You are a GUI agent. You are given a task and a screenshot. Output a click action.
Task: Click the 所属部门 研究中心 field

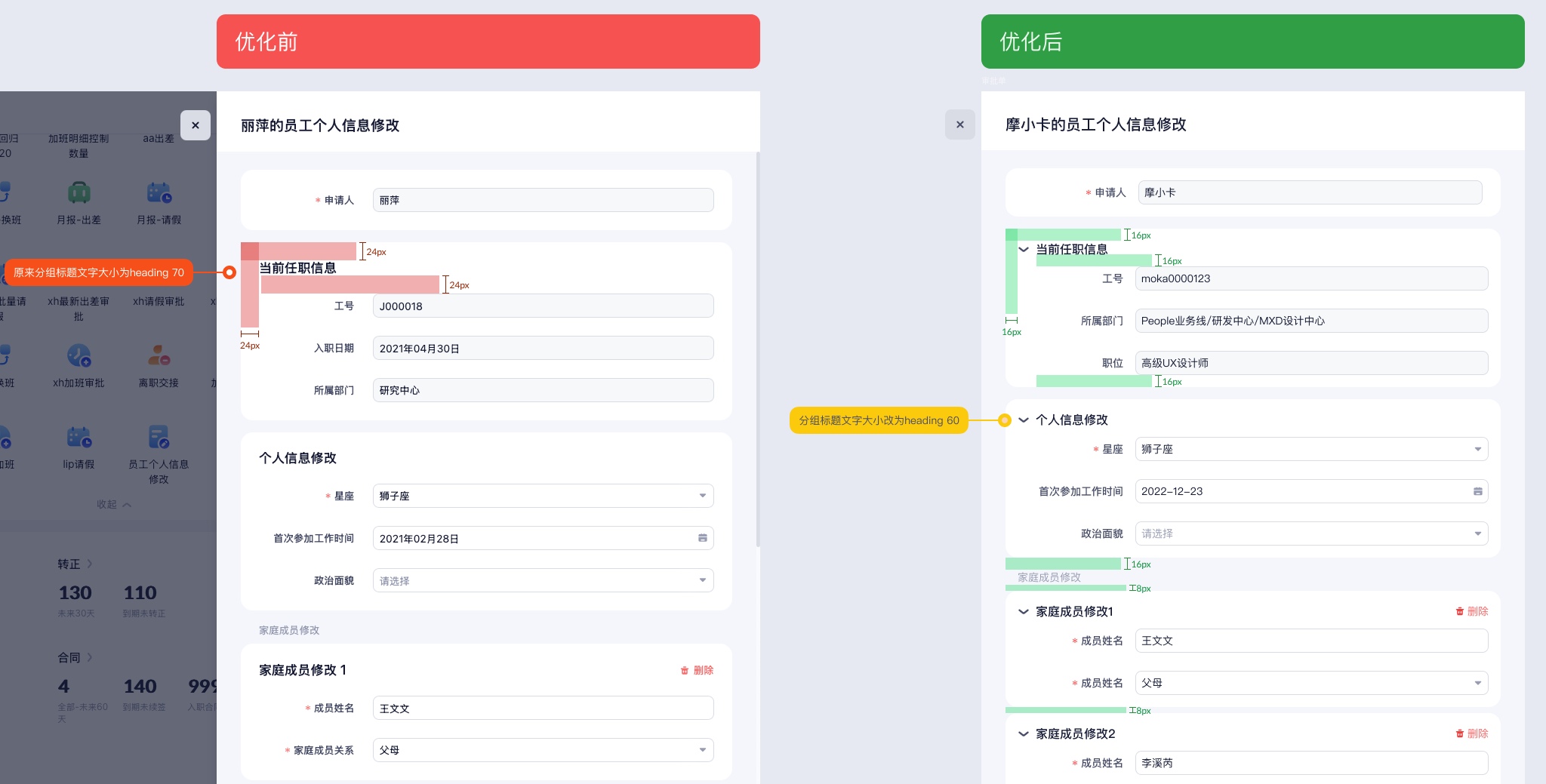(544, 390)
